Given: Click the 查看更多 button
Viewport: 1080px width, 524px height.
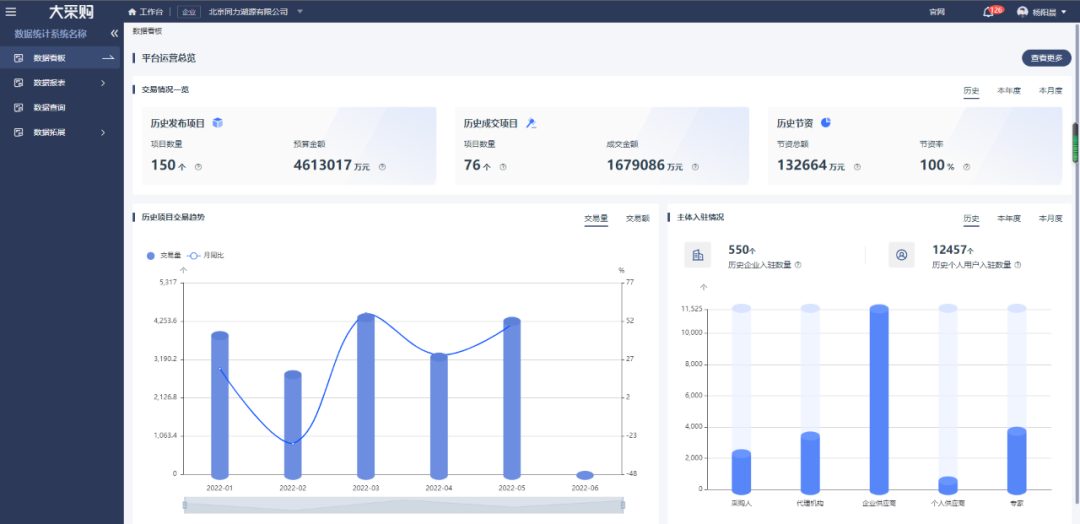Looking at the screenshot, I should tap(1046, 59).
